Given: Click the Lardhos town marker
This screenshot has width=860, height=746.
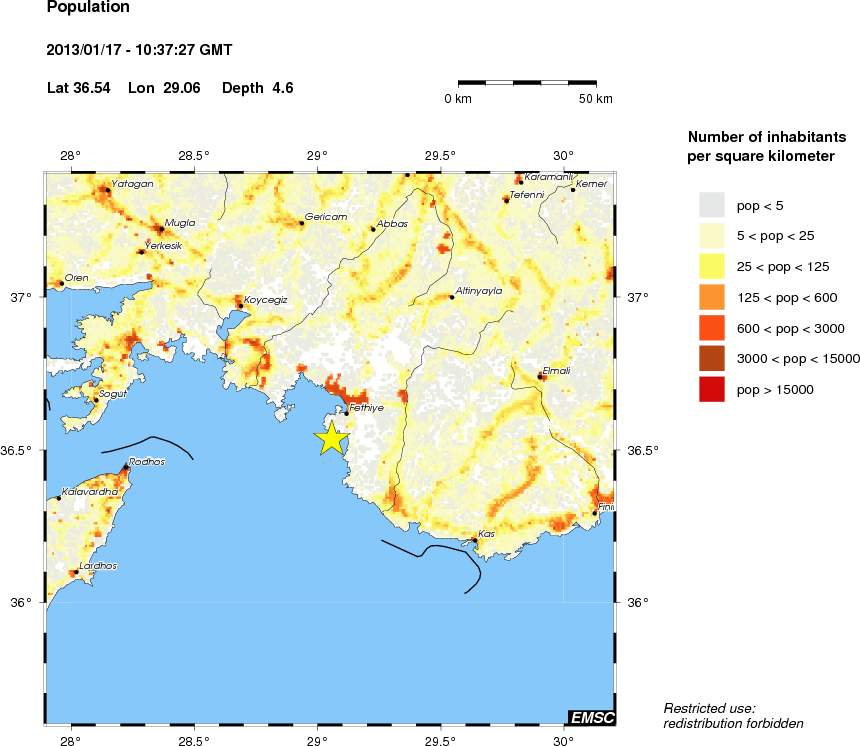Looking at the screenshot, I should (x=76, y=573).
